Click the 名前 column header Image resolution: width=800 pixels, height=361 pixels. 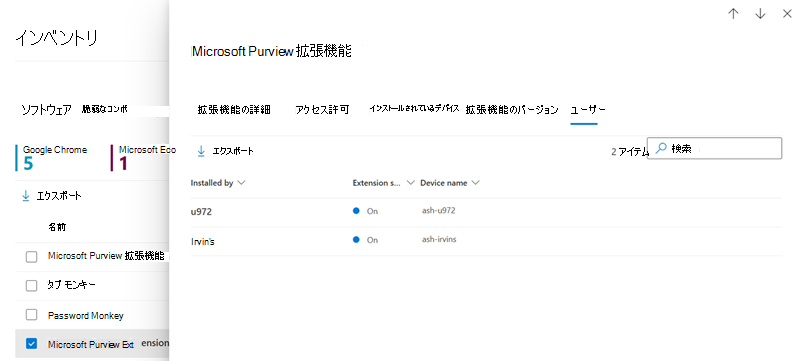[57, 227]
